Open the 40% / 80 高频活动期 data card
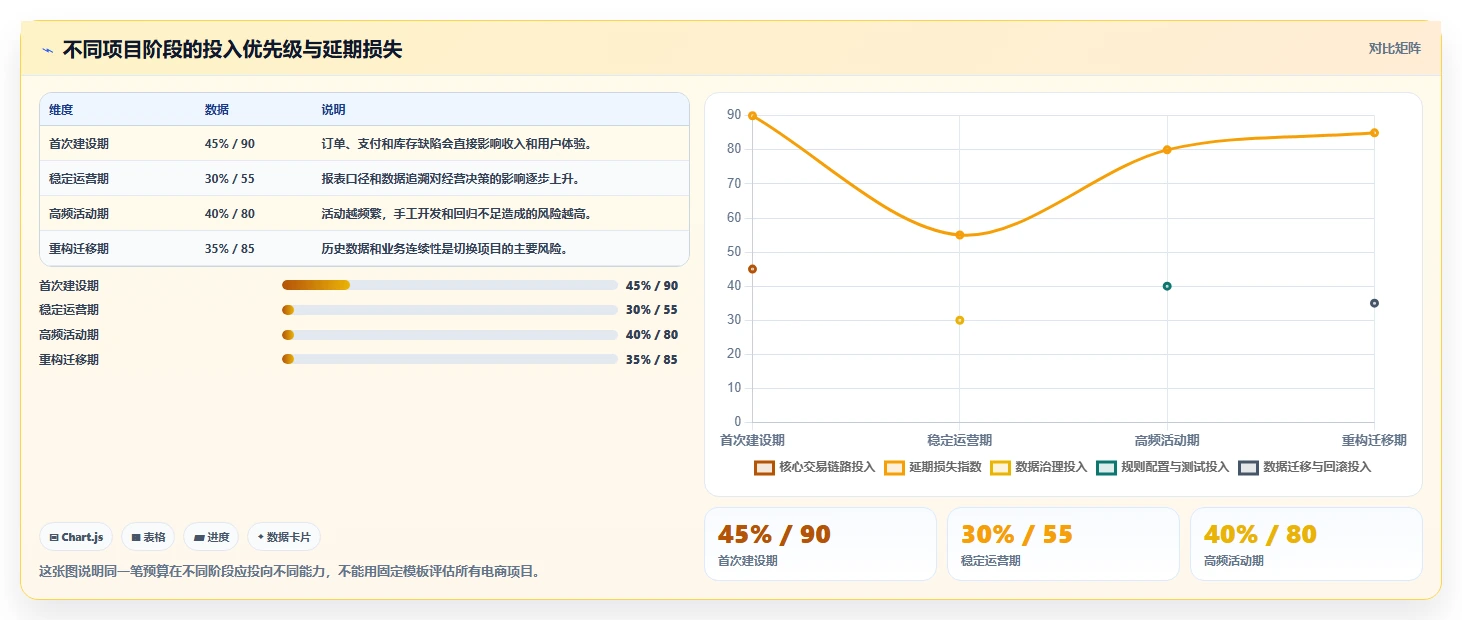1462x620 pixels. coord(1306,544)
